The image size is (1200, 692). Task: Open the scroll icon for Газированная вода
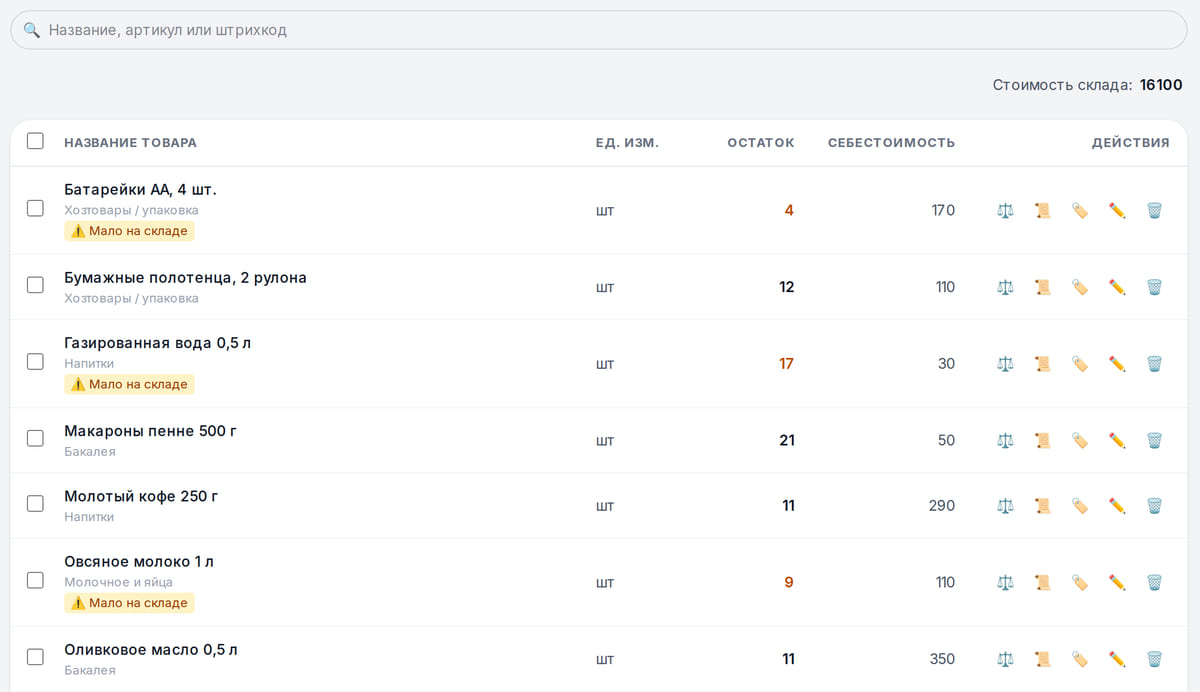tap(1042, 364)
